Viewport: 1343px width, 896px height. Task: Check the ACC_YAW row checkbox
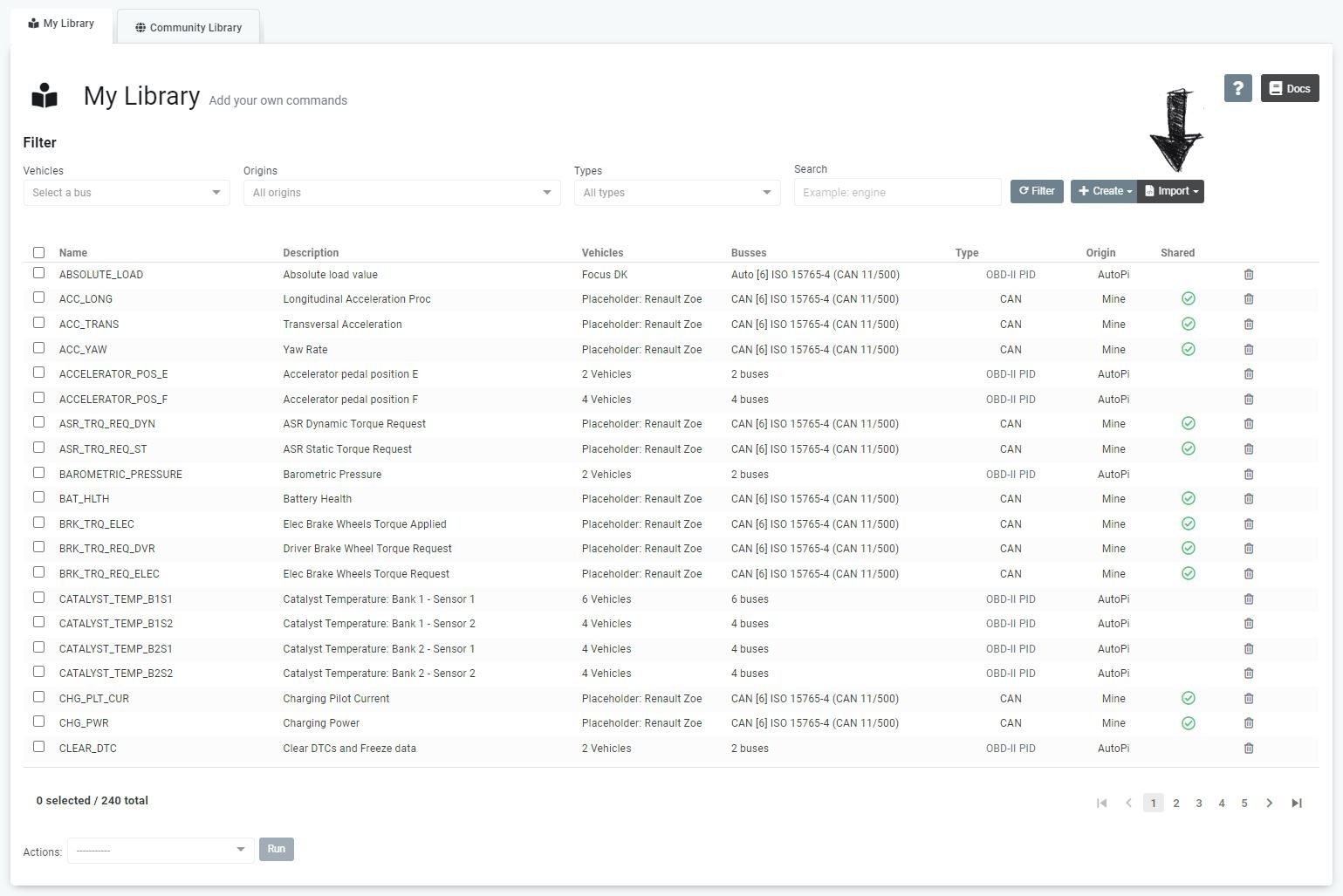[x=38, y=348]
